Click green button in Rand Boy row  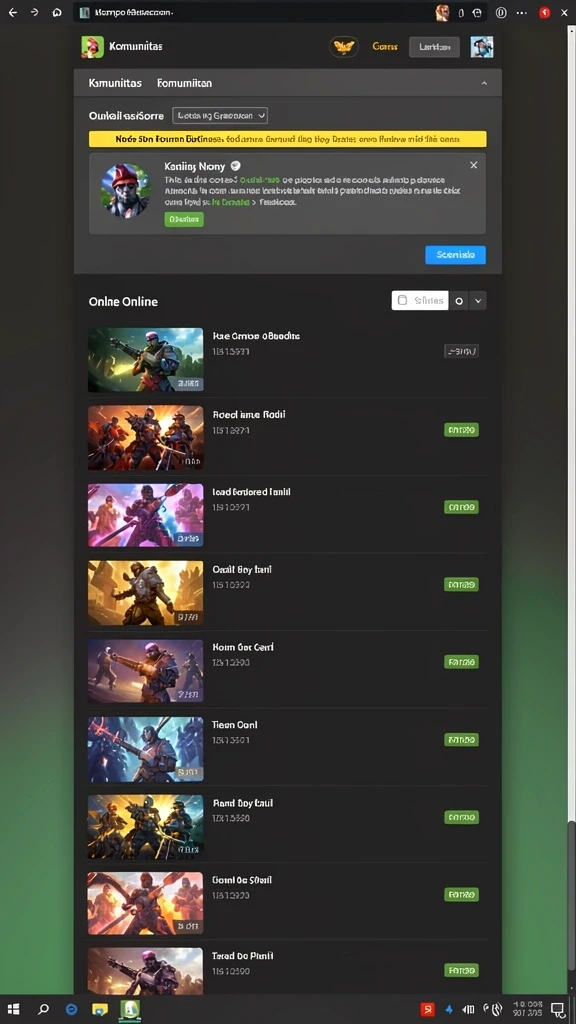pos(461,817)
